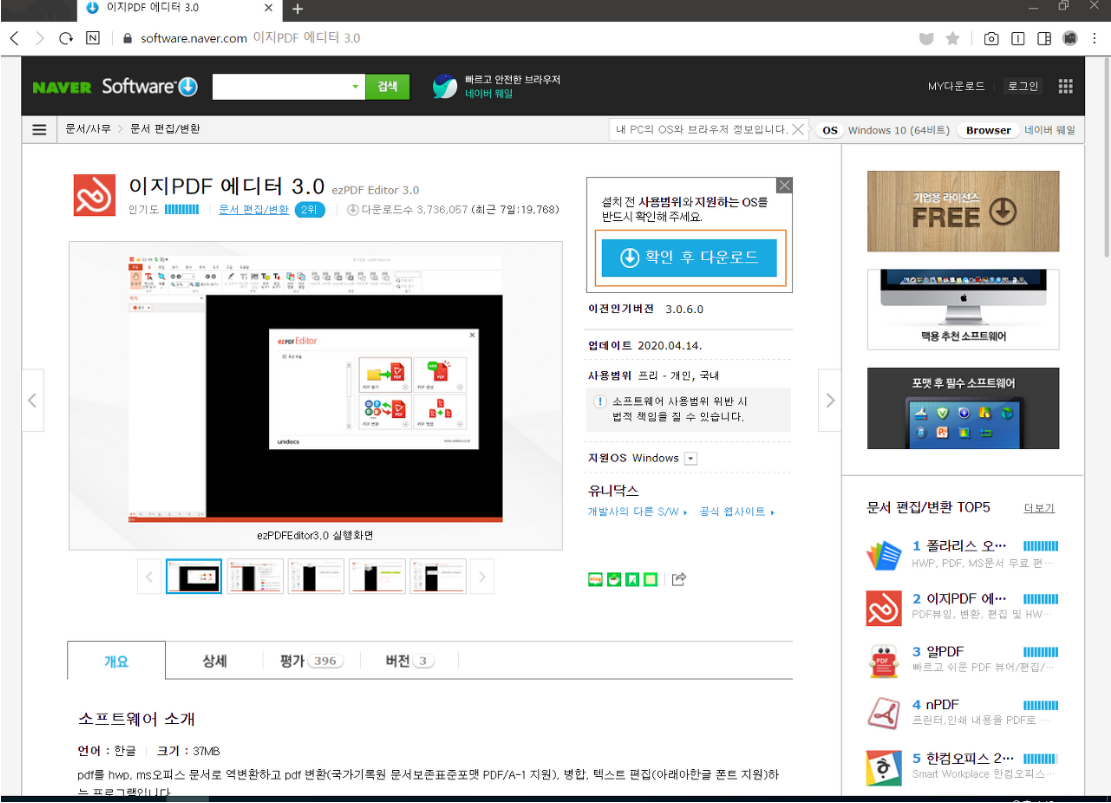1111x803 pixels.
Task: Select the first screenshot thumbnail
Action: 193,576
